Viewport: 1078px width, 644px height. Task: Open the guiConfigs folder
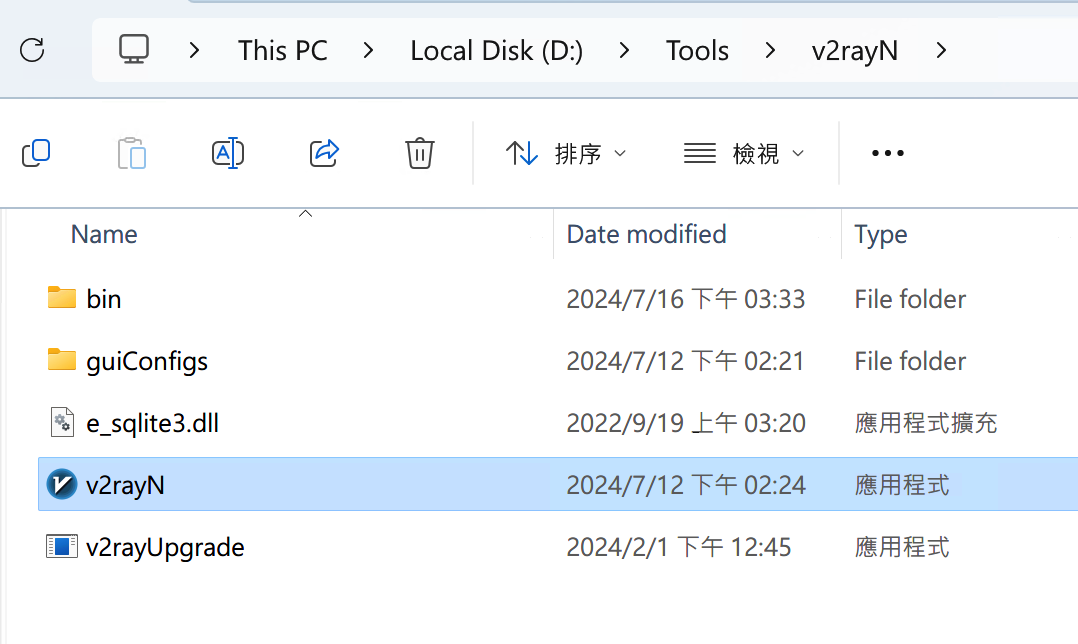click(x=145, y=360)
